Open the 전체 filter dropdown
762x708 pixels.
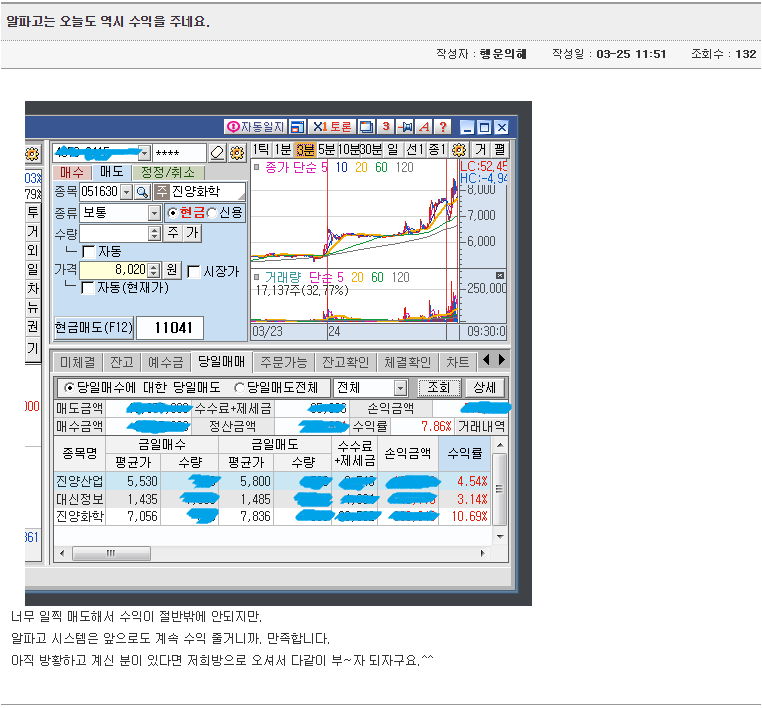tap(400, 388)
